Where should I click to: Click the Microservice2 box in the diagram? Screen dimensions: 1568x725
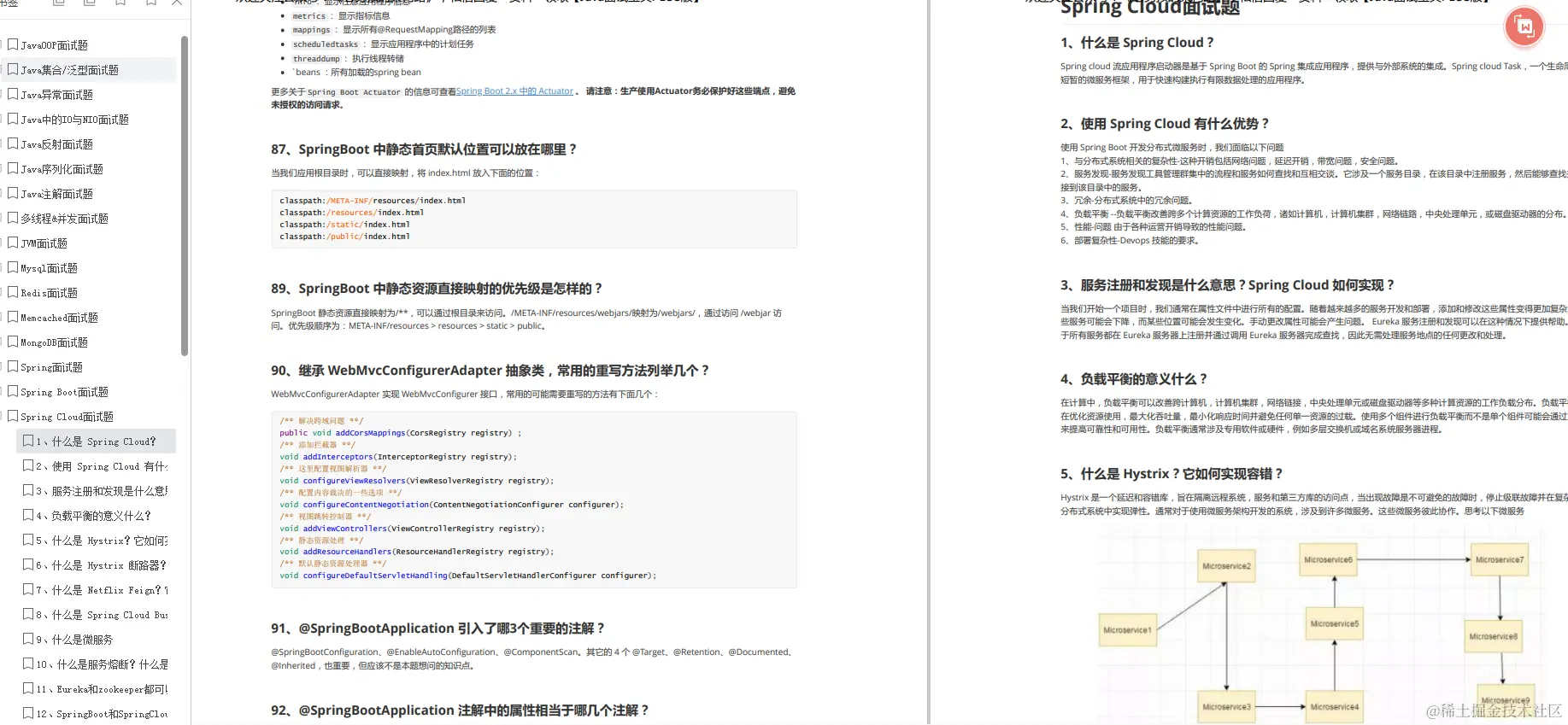click(1226, 566)
